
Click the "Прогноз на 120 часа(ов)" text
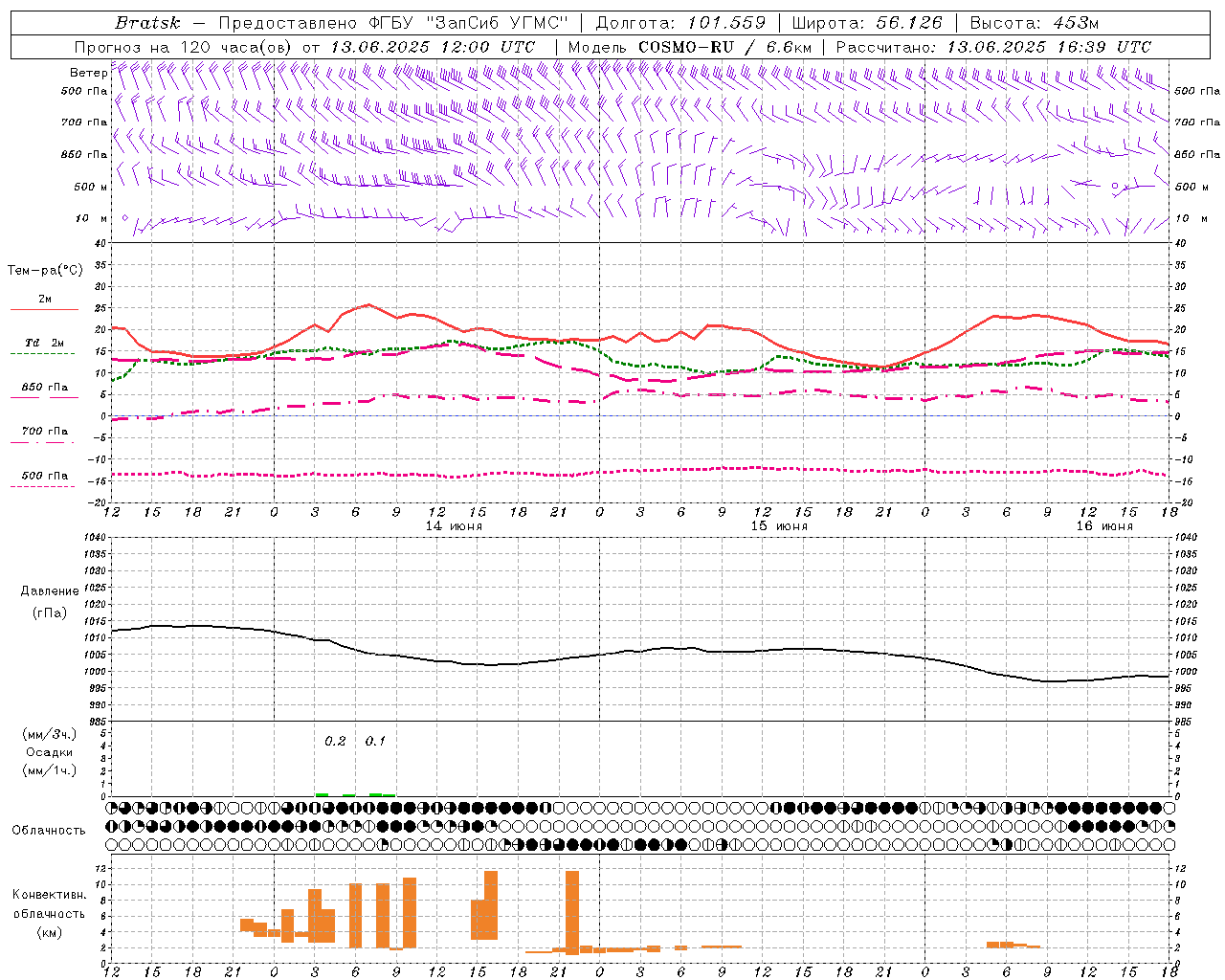[x=184, y=47]
